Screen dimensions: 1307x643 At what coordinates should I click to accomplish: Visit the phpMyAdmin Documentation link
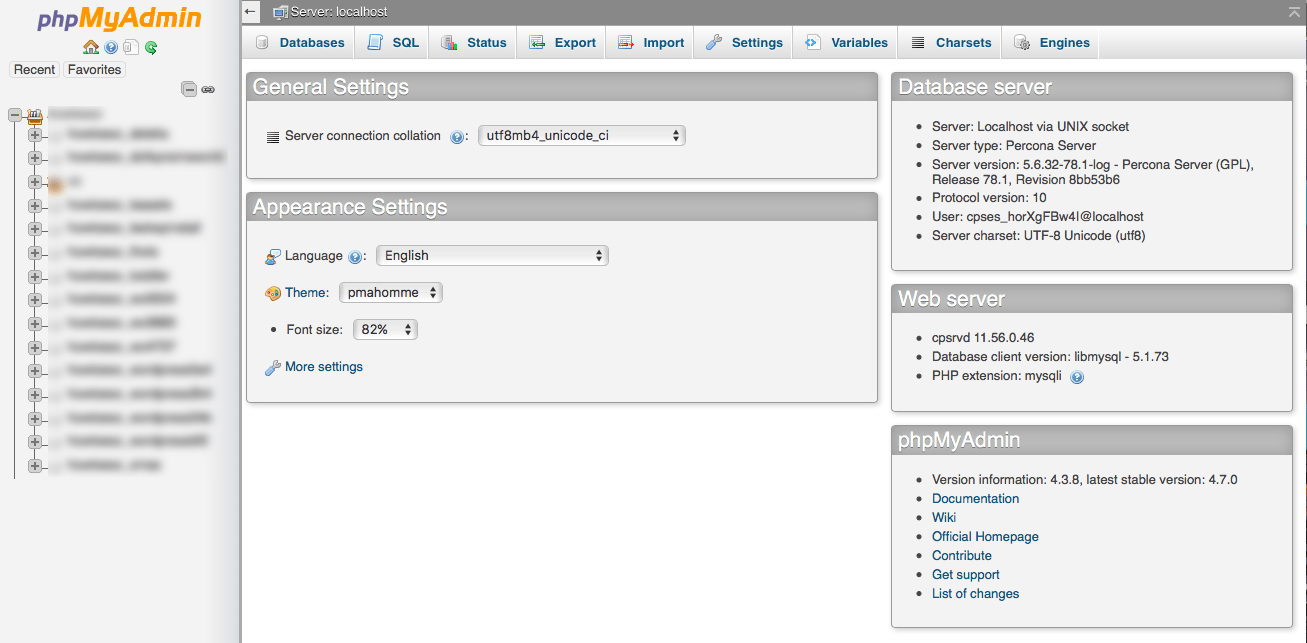click(x=975, y=498)
